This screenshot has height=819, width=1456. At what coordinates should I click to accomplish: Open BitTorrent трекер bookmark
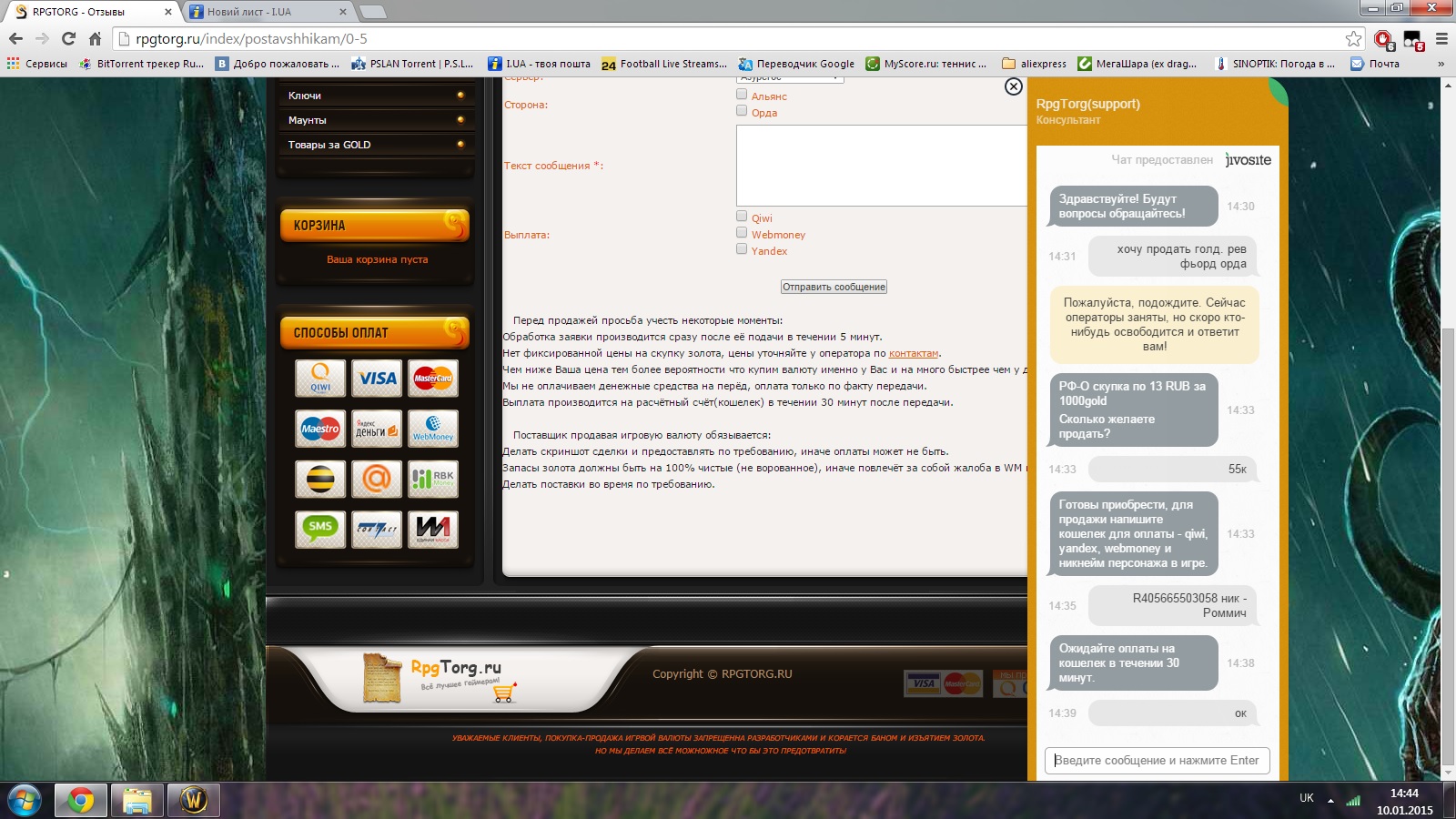(x=141, y=64)
